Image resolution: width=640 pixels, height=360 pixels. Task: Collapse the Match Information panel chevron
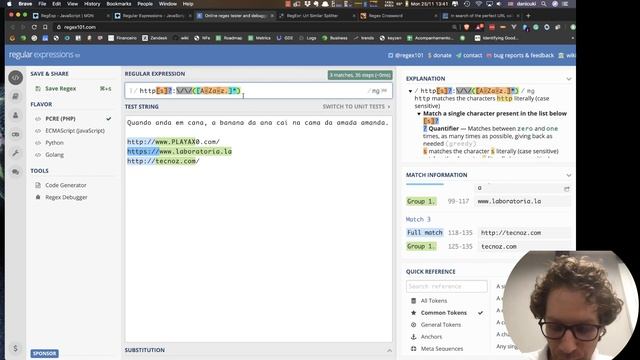569,175
